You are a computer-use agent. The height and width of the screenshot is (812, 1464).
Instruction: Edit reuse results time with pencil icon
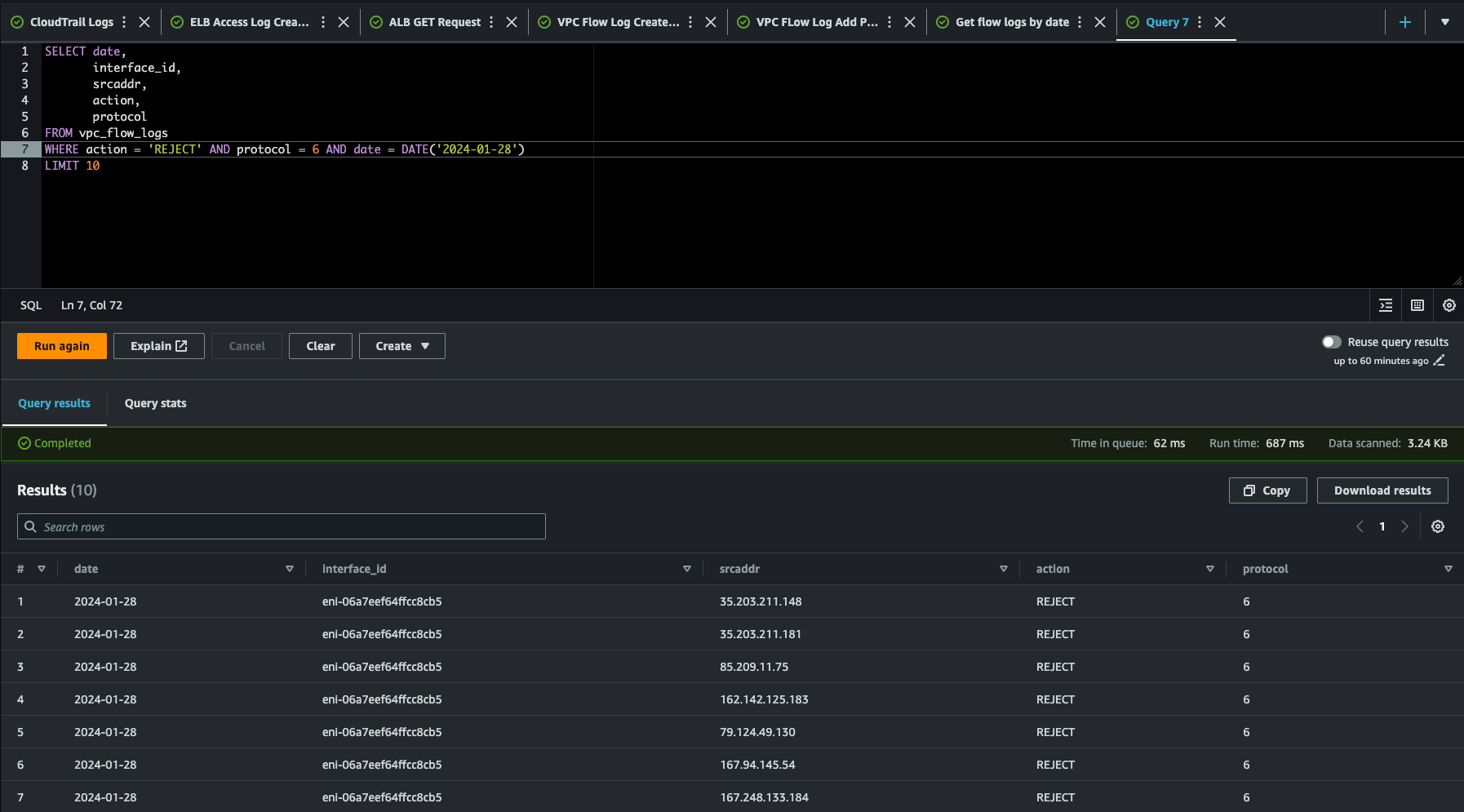pyautogui.click(x=1440, y=361)
